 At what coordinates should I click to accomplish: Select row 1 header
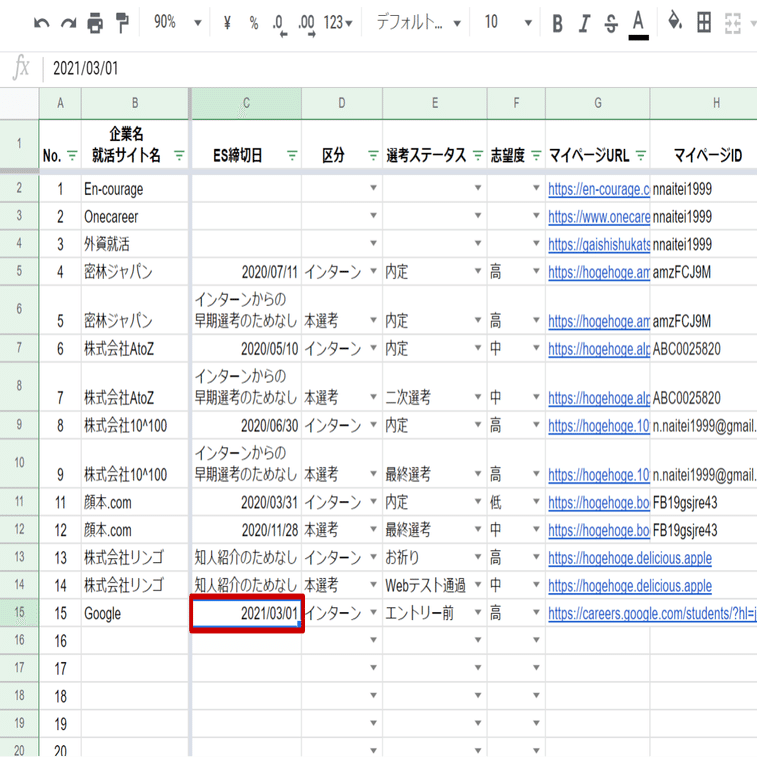[x=19, y=143]
